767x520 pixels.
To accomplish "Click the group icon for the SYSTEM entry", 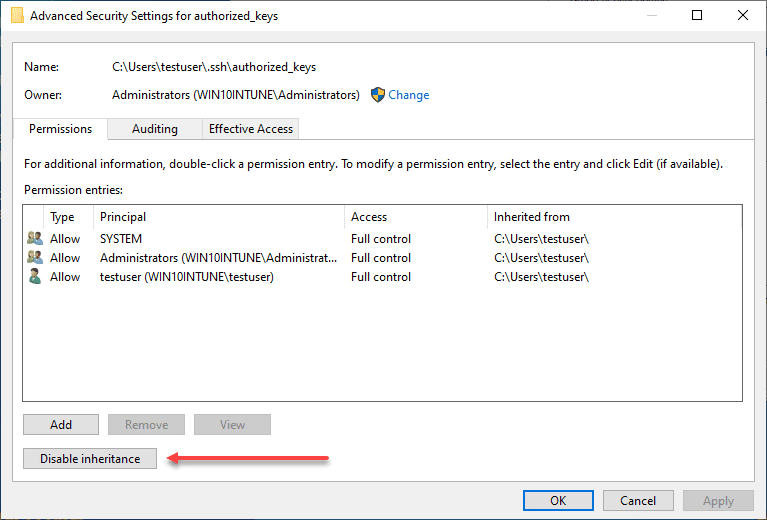I will [x=35, y=239].
